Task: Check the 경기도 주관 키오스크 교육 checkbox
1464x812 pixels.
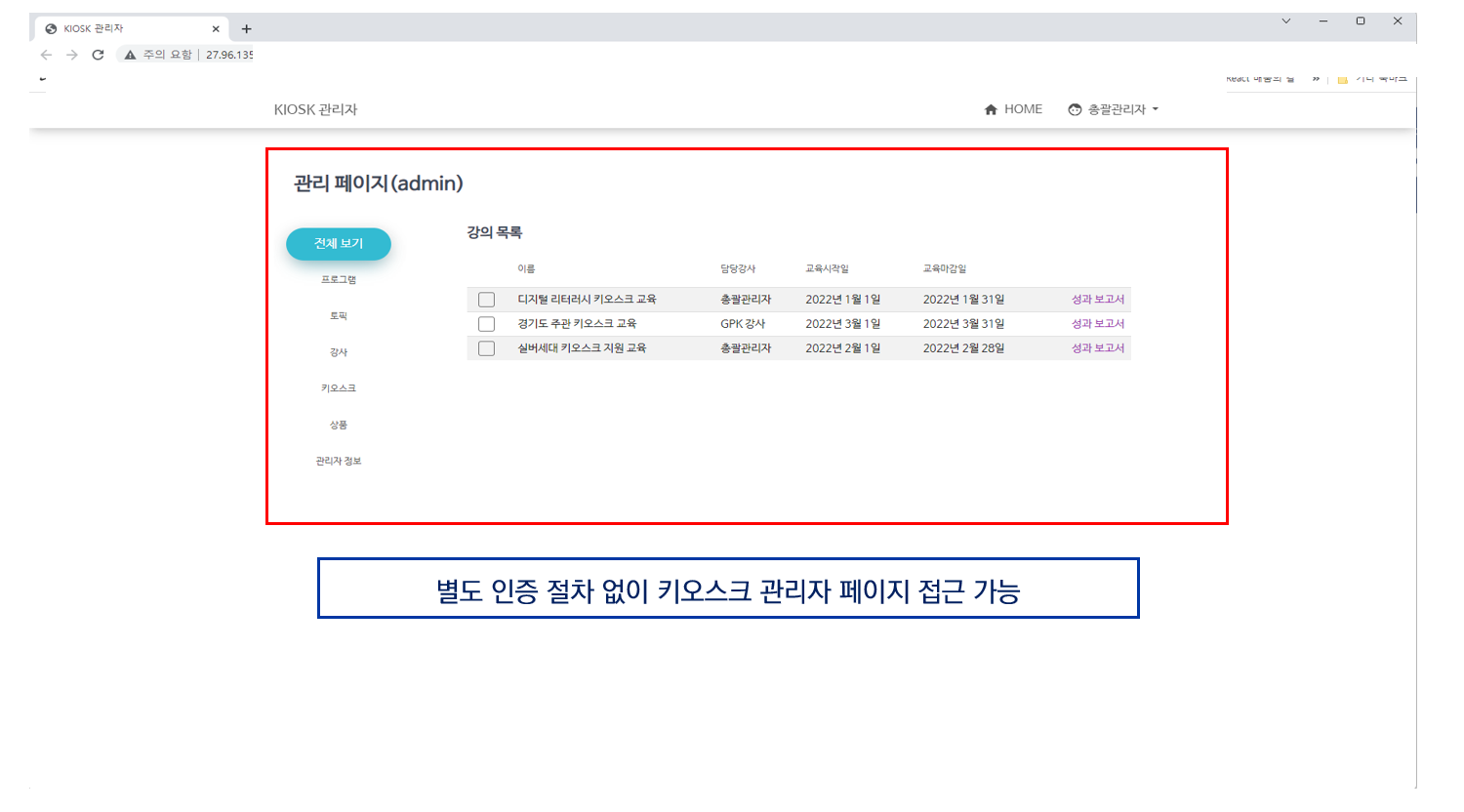Action: (486, 324)
